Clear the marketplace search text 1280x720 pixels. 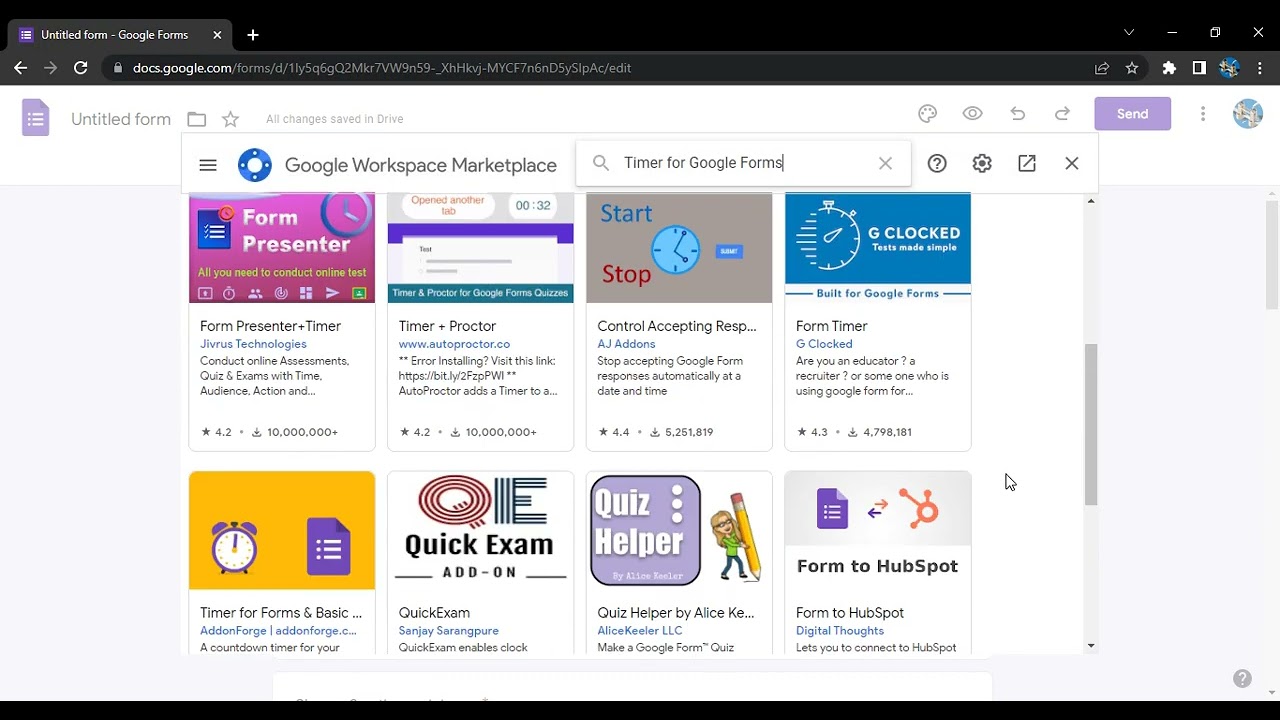click(885, 163)
